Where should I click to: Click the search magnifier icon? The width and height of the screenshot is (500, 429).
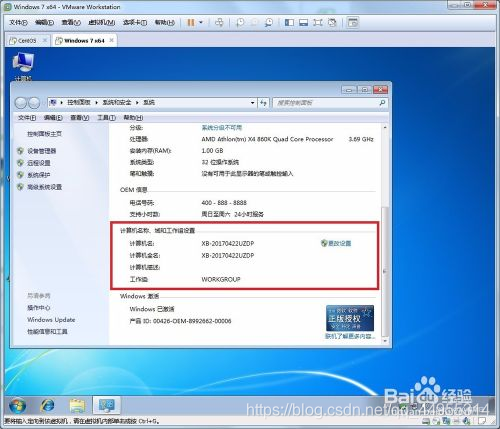click(382, 103)
